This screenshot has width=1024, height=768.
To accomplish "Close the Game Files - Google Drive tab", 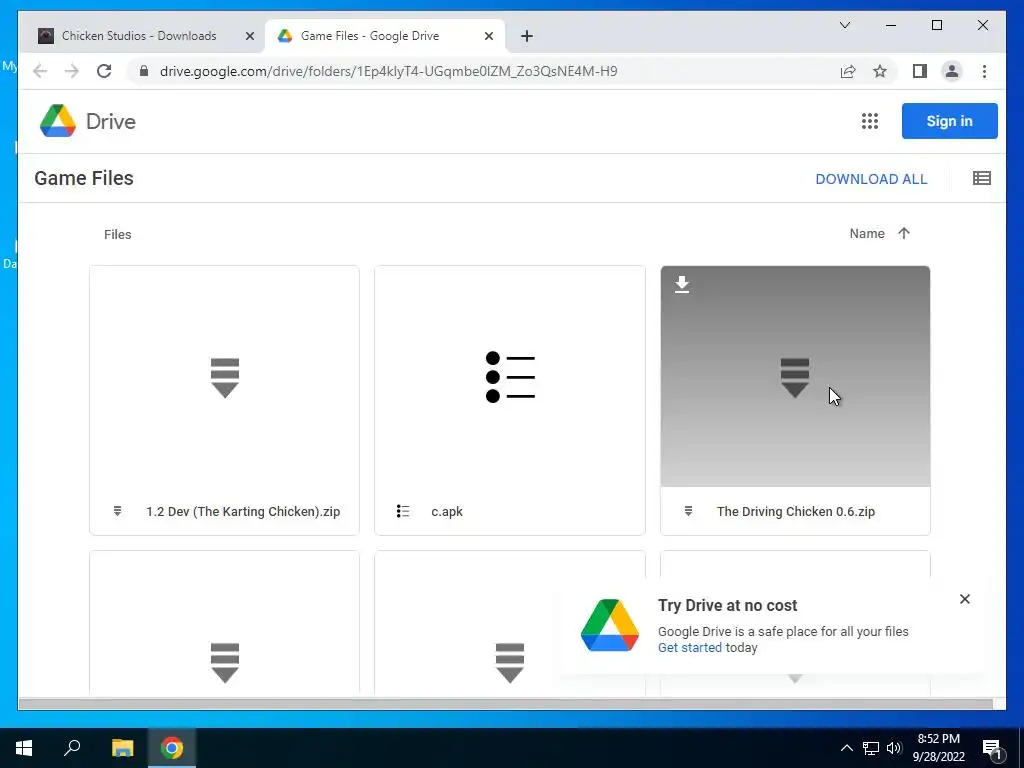I will pos(488,36).
